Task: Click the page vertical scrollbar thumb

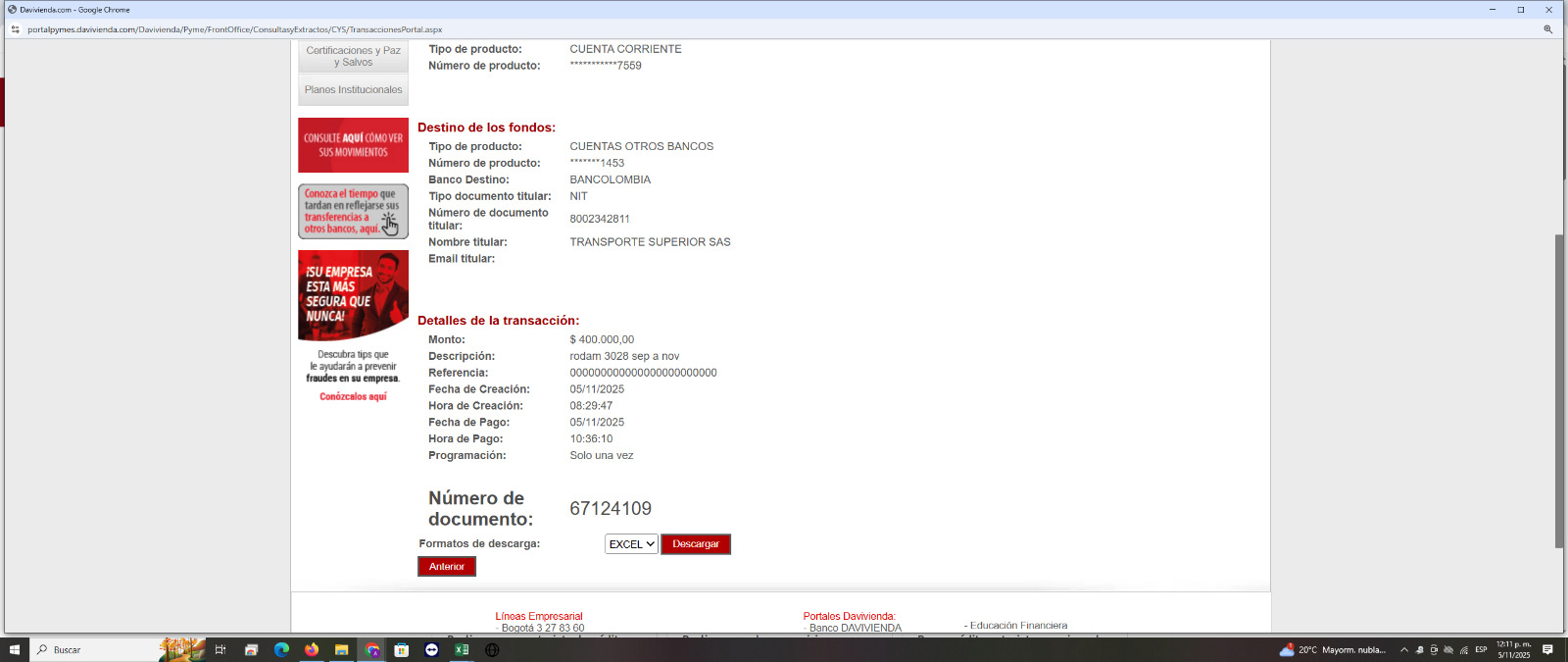Action: tap(1559, 392)
